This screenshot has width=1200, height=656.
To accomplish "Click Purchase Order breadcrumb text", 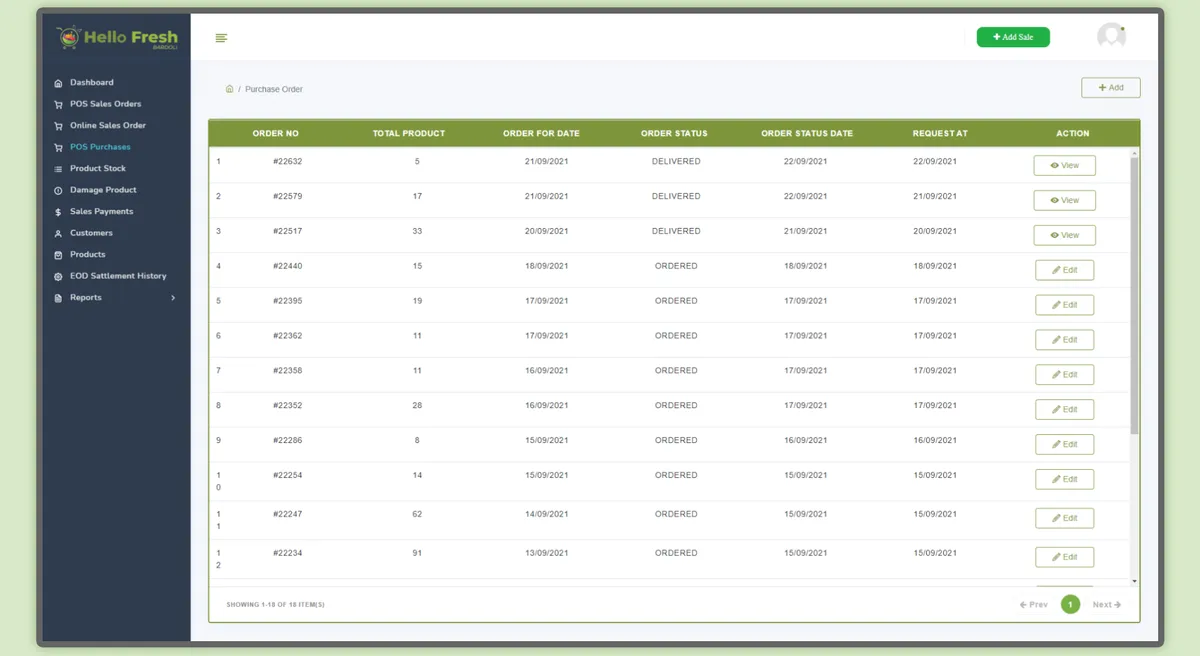I will [274, 89].
